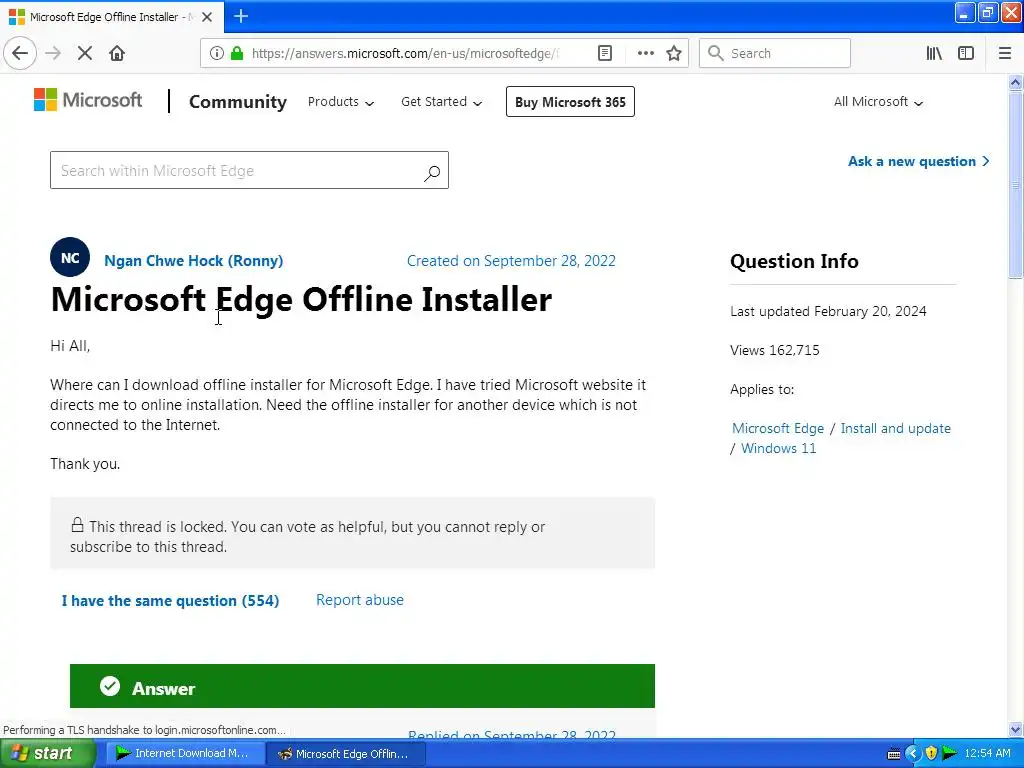Click the Report abuse link
Screen dimensions: 1024x768
[x=360, y=600]
